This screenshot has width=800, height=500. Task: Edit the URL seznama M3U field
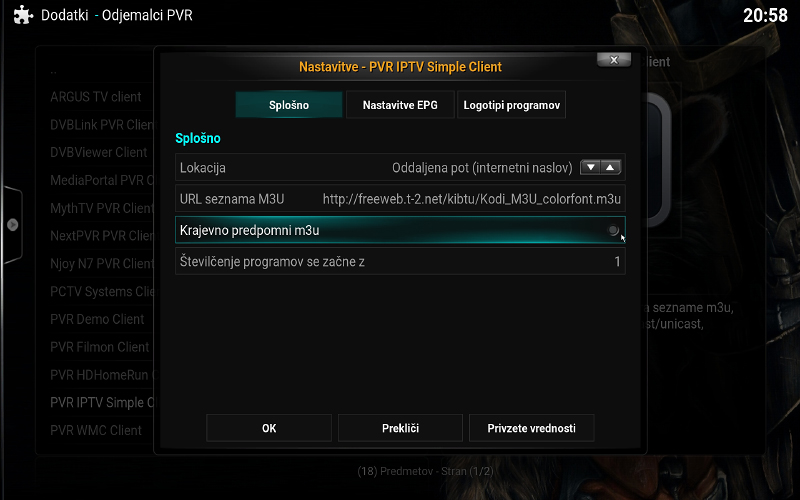[x=400, y=198]
